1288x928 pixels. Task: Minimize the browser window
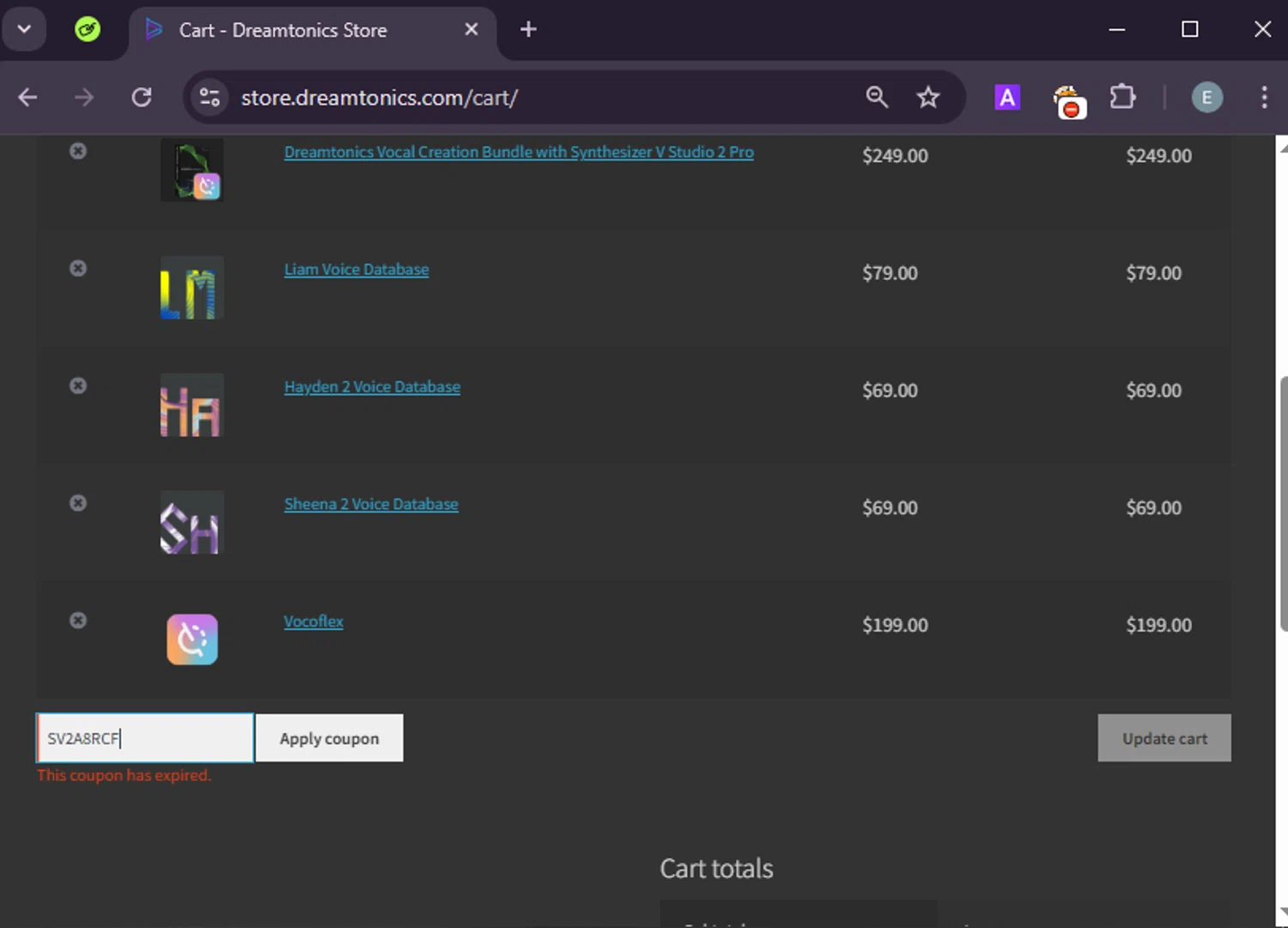(x=1117, y=29)
